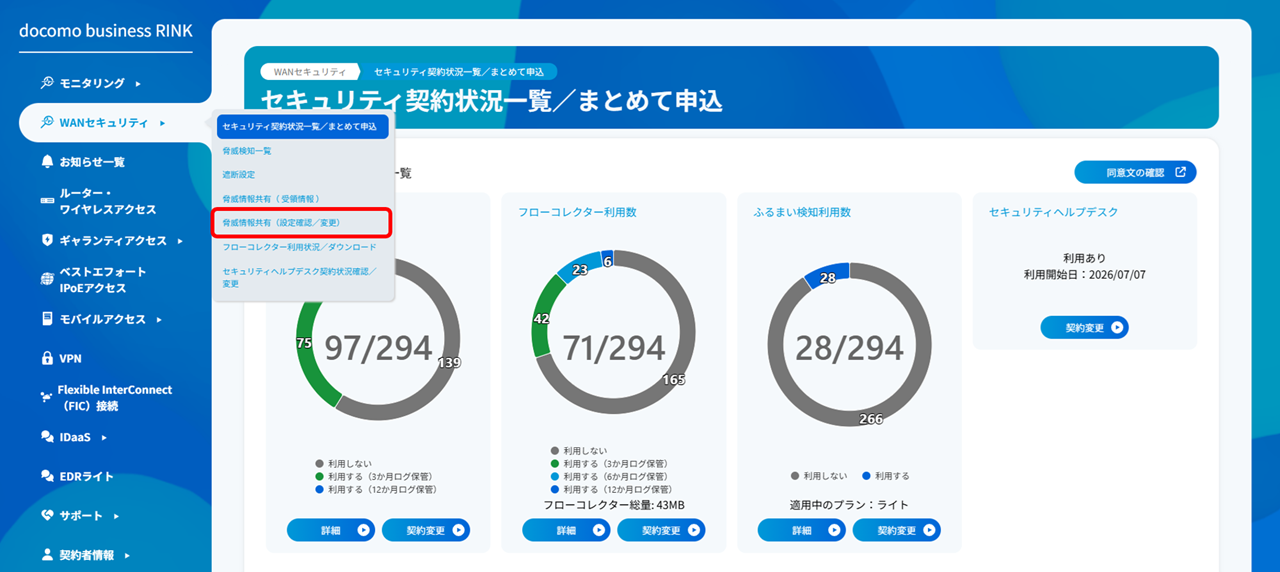Expand the ギャランティアクセス submenu arrow
The height and width of the screenshot is (572, 1280).
(x=180, y=241)
